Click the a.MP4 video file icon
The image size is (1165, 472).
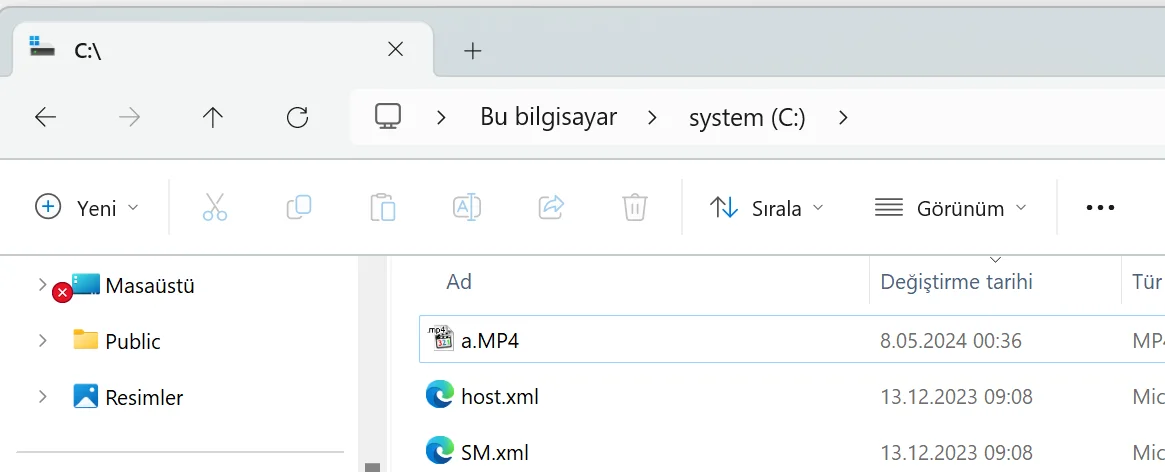coord(441,340)
